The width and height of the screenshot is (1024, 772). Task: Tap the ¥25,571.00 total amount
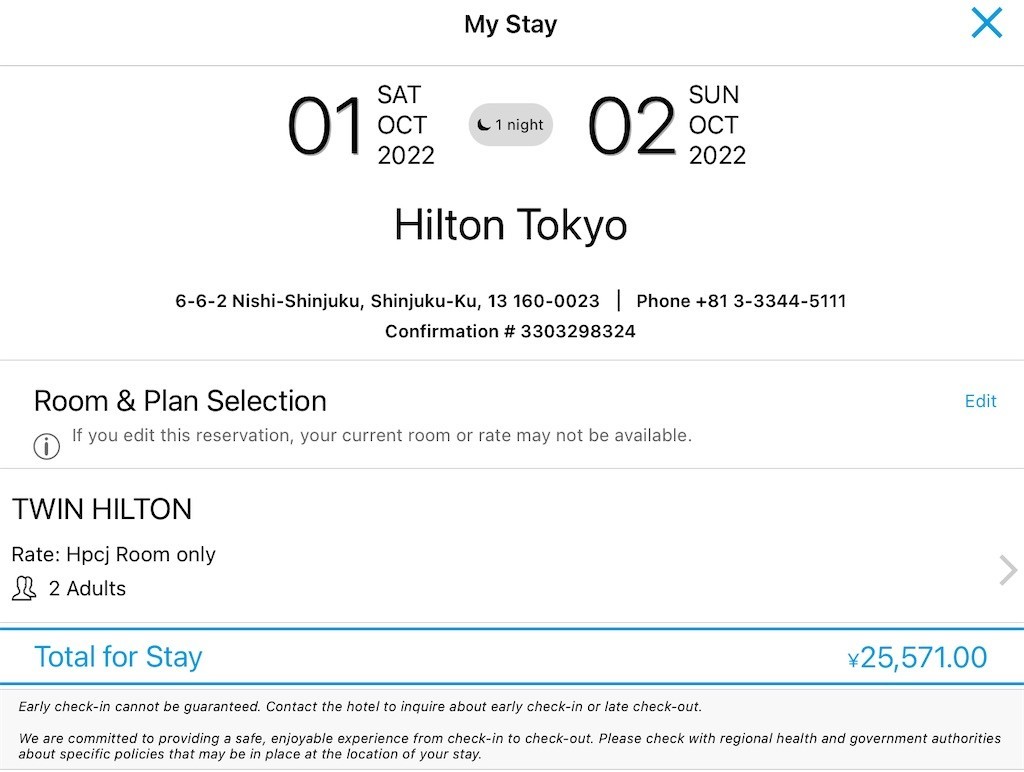917,658
